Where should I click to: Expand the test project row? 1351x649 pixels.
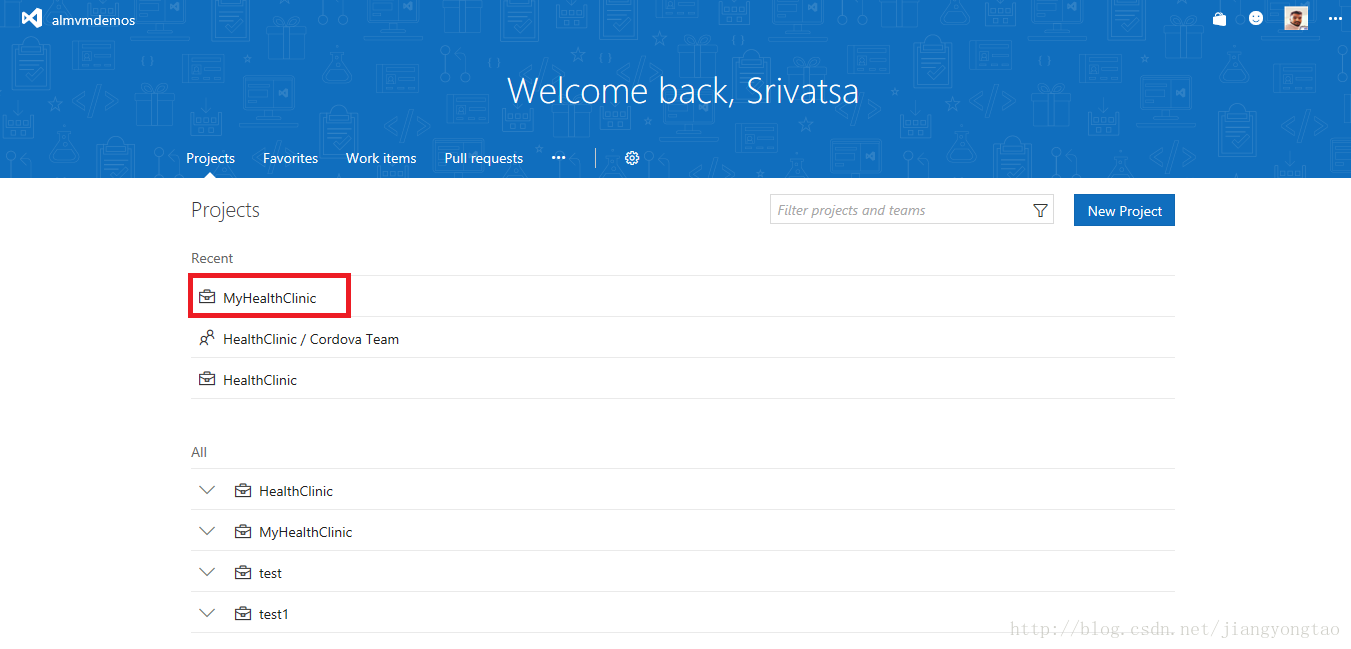click(x=207, y=572)
